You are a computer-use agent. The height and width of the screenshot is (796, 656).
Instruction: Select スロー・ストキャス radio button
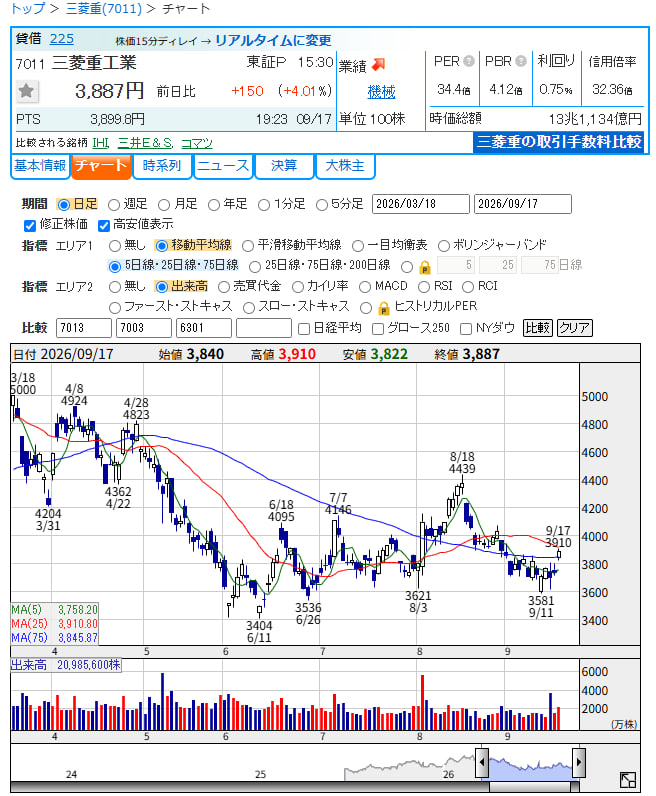point(248,308)
